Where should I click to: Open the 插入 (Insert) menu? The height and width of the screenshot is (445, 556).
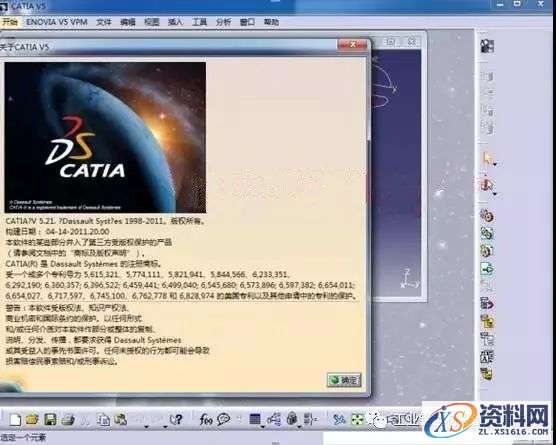click(176, 22)
